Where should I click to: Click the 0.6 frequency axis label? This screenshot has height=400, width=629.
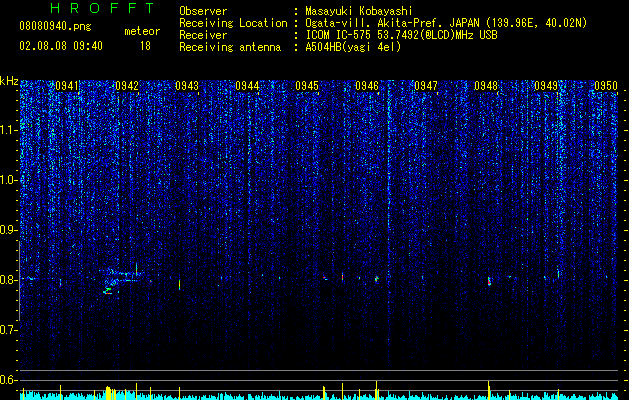[x=9, y=380]
